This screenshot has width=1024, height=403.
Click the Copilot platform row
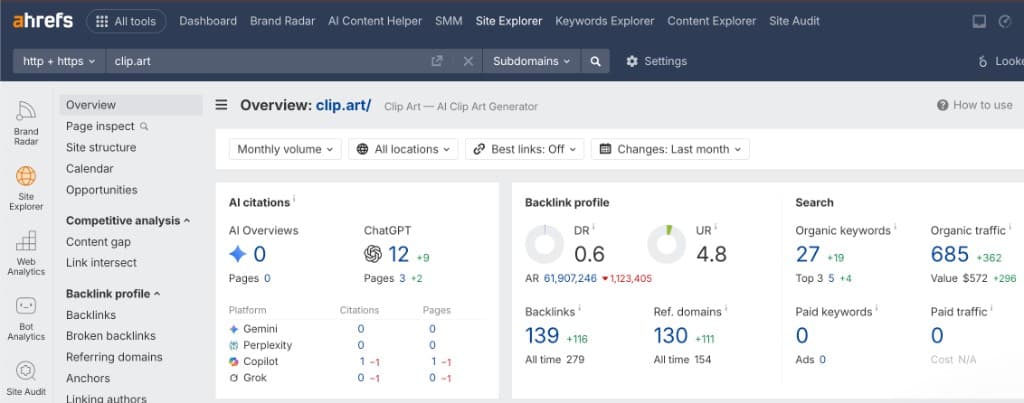click(355, 361)
